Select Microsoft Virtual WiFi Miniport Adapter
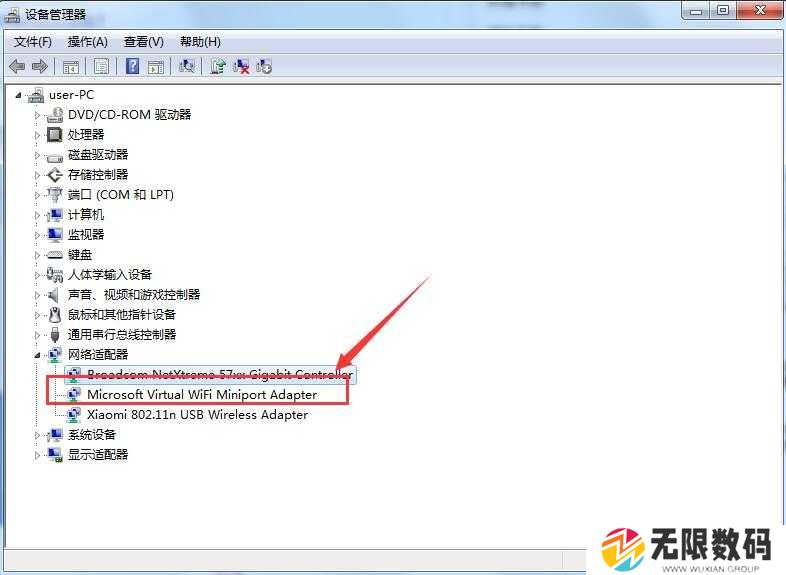Viewport: 786px width, 575px height. tap(202, 395)
